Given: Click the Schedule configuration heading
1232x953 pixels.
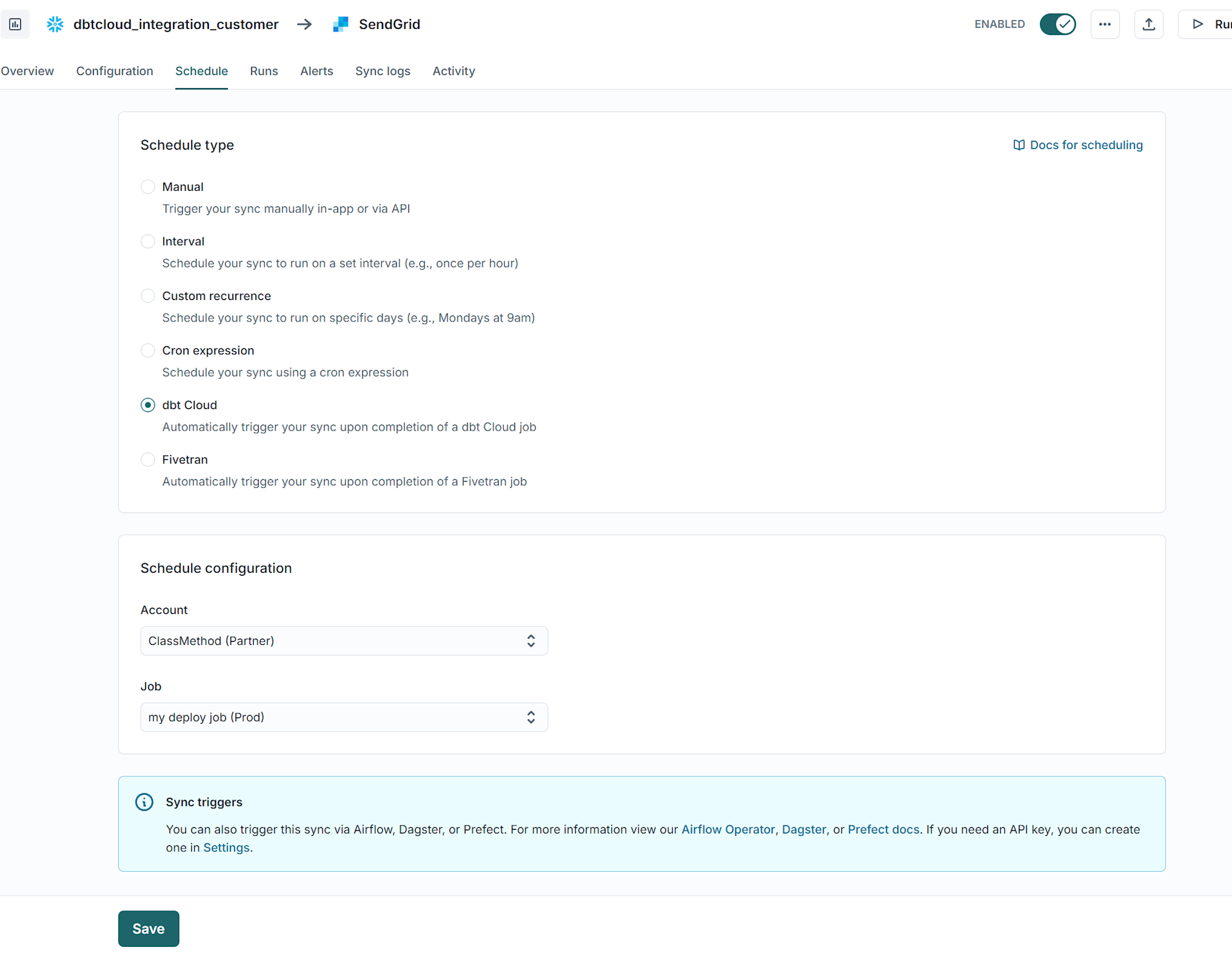Looking at the screenshot, I should 216,568.
